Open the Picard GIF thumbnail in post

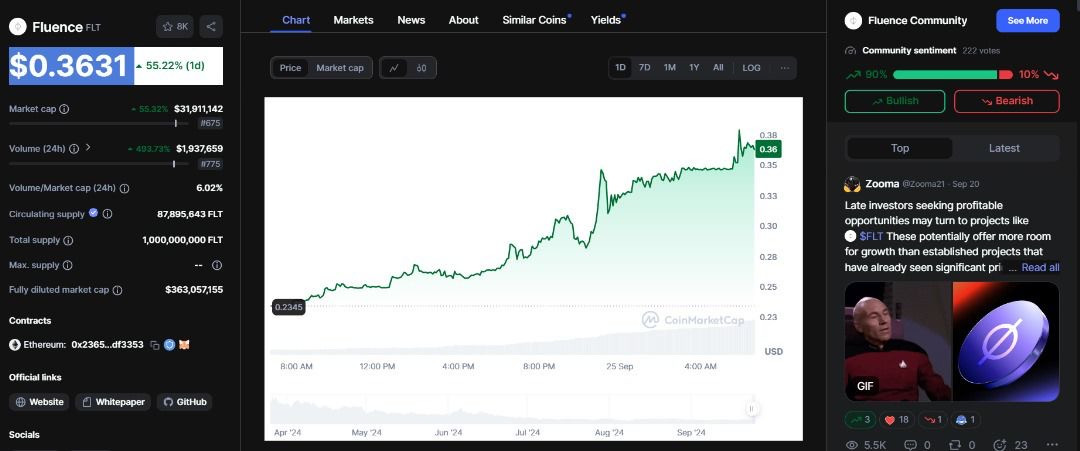(897, 341)
